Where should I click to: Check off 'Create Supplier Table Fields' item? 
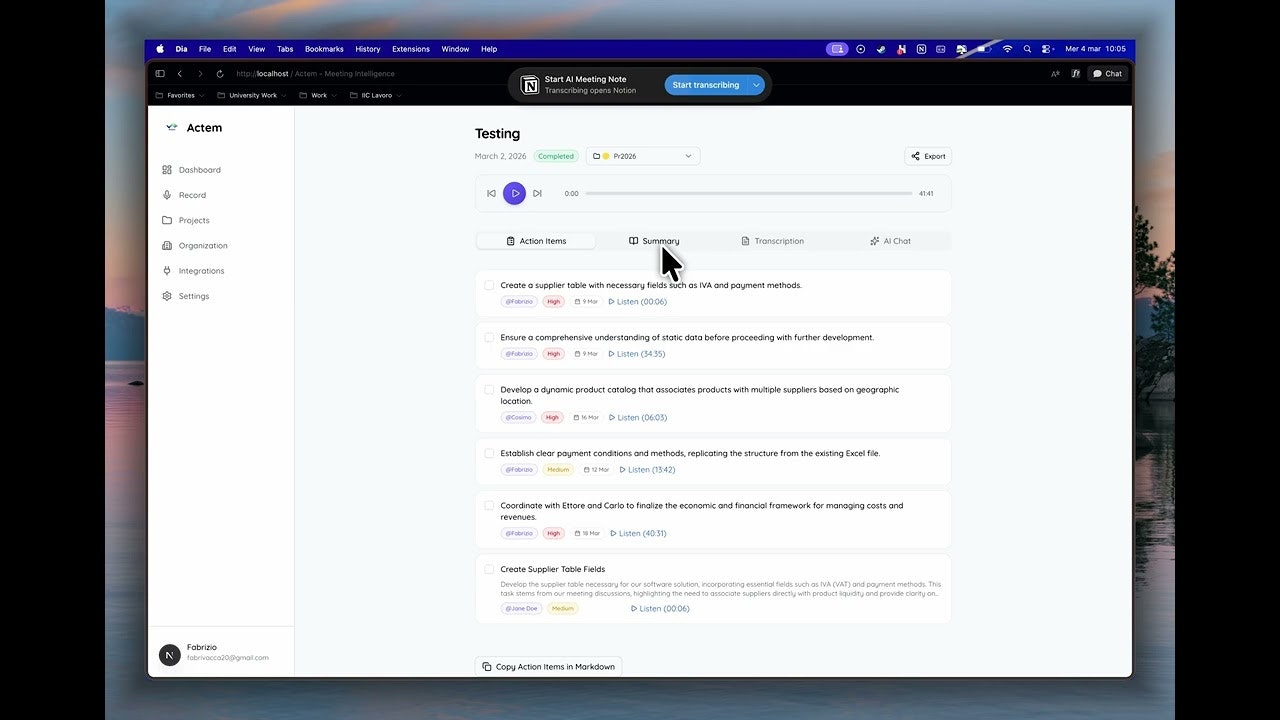pyautogui.click(x=489, y=569)
